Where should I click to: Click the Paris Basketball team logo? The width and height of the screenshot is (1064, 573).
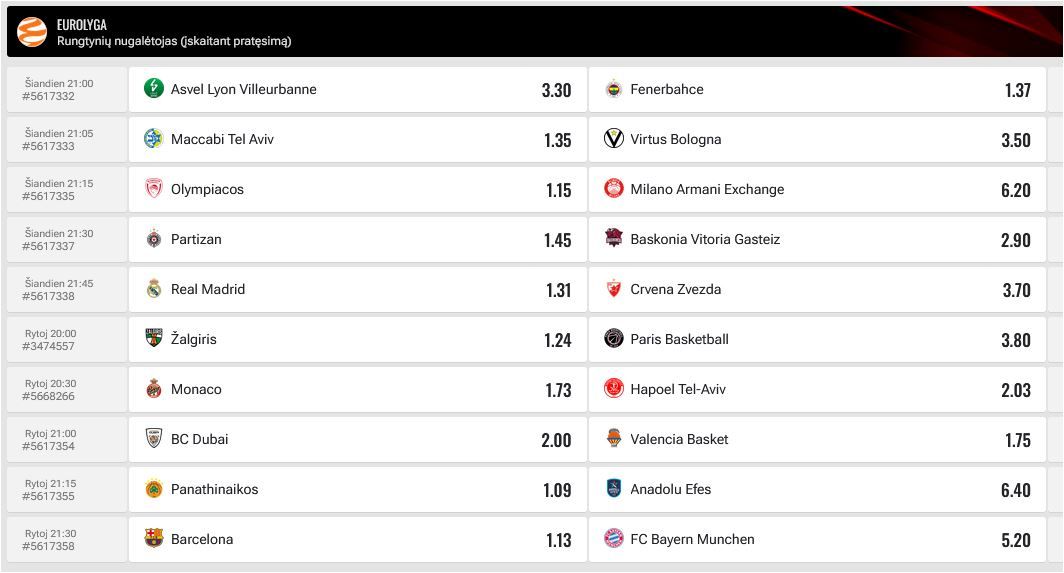[x=614, y=339]
